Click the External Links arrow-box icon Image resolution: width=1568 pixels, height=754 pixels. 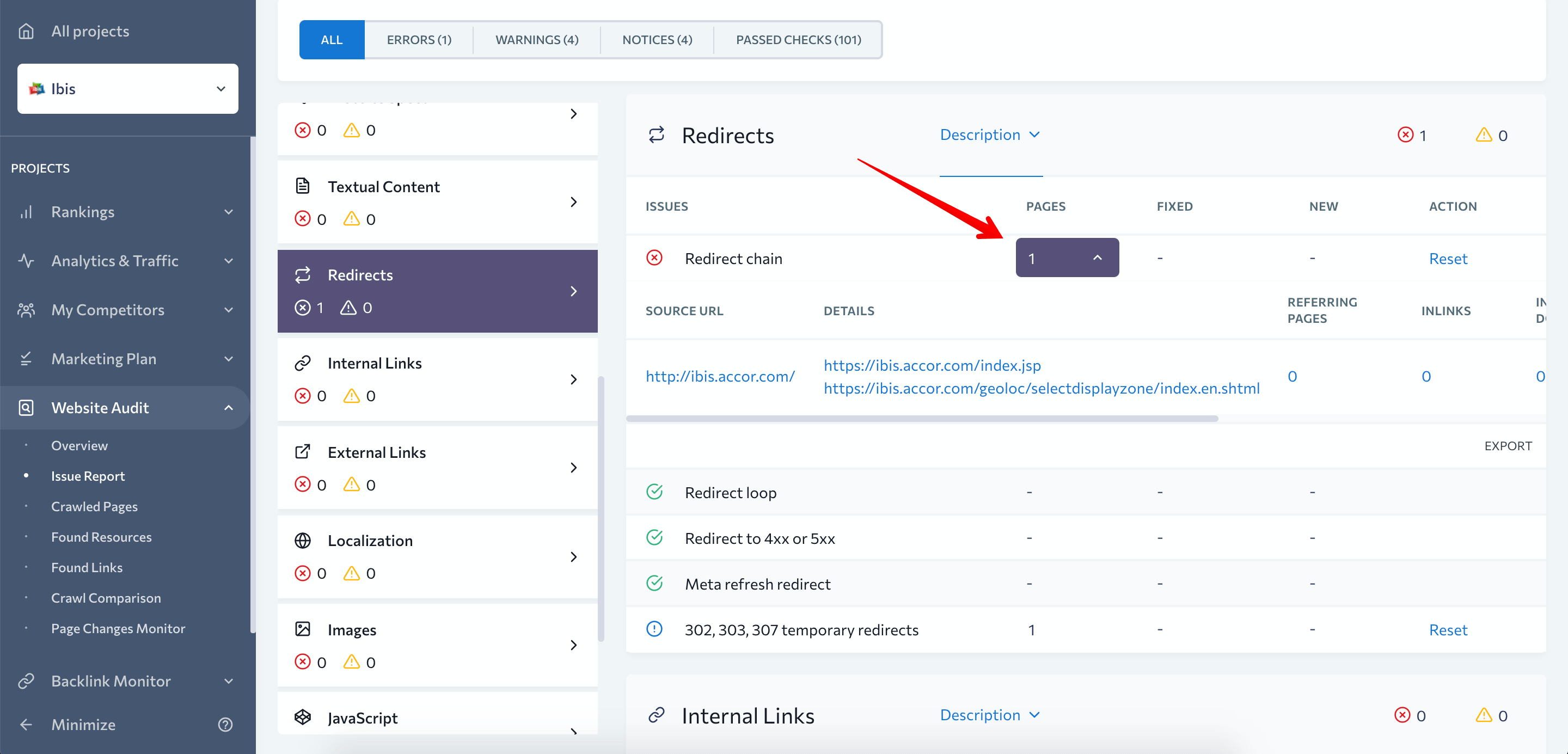click(x=303, y=451)
